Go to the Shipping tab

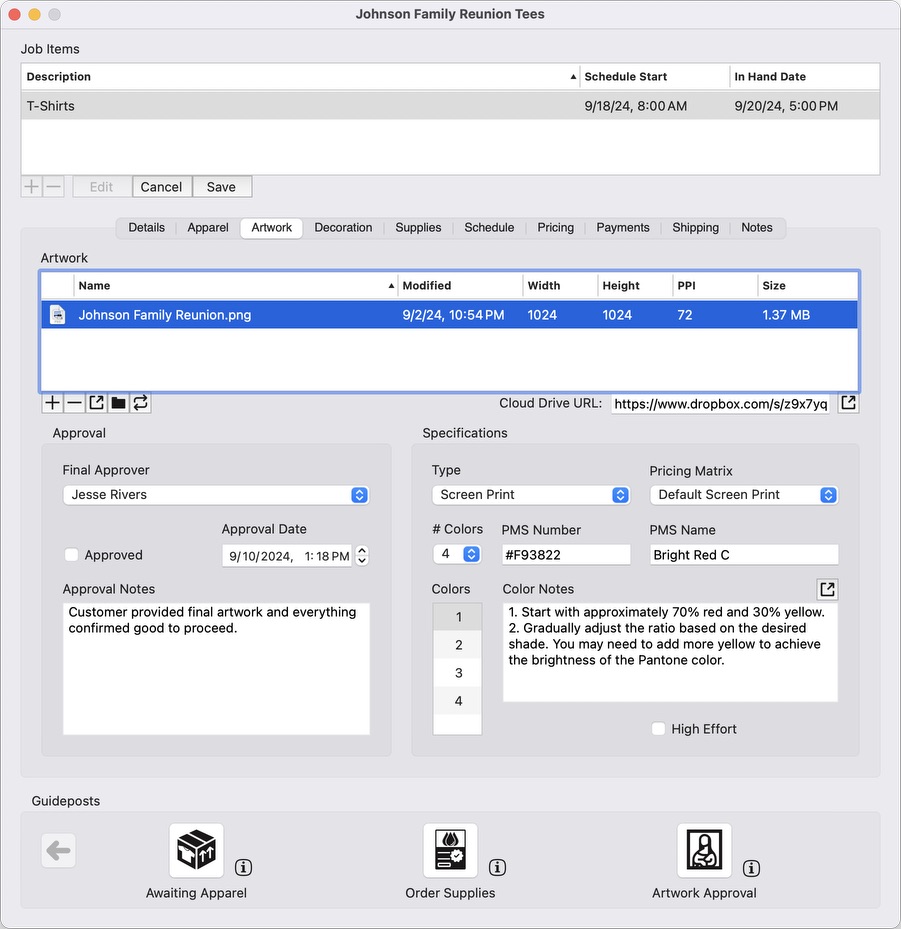[695, 228]
